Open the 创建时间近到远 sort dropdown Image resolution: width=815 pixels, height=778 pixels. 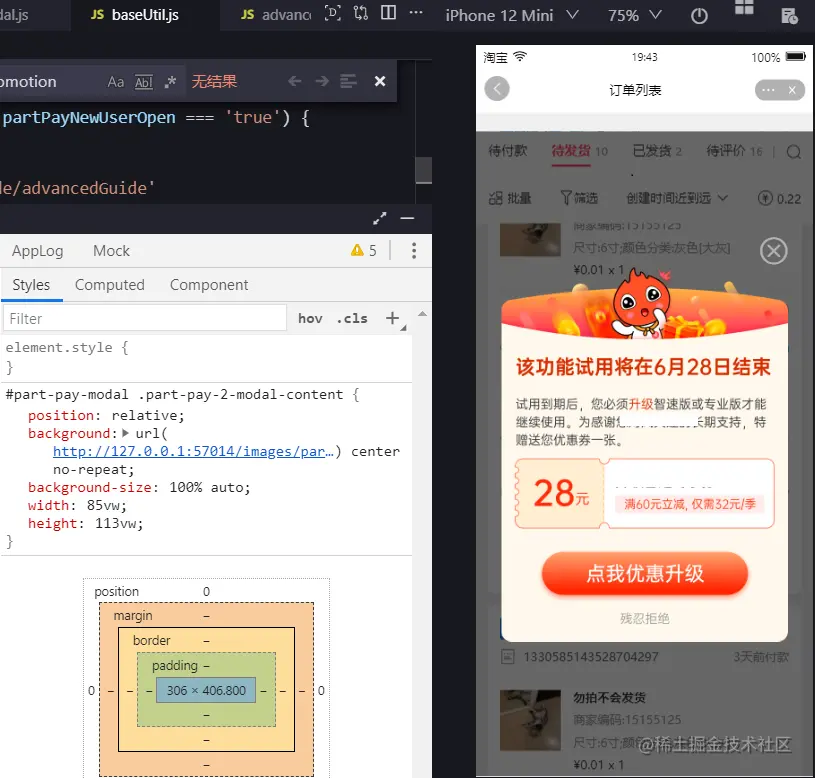[x=677, y=198]
